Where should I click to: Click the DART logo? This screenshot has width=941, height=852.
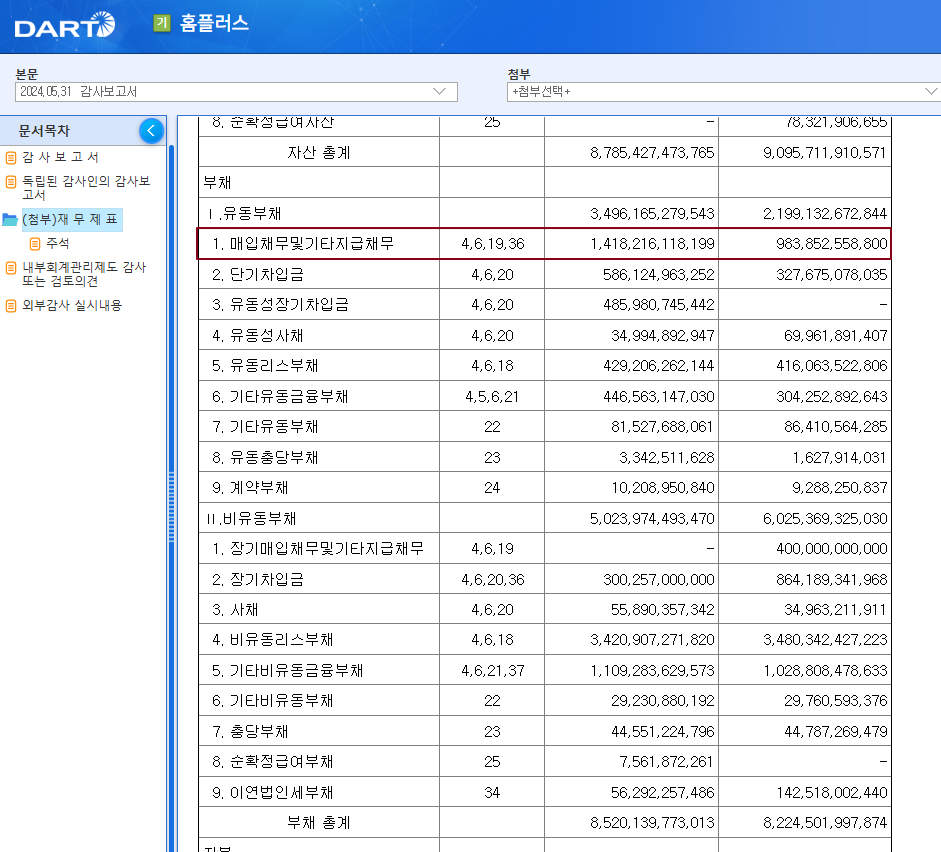pos(65,25)
